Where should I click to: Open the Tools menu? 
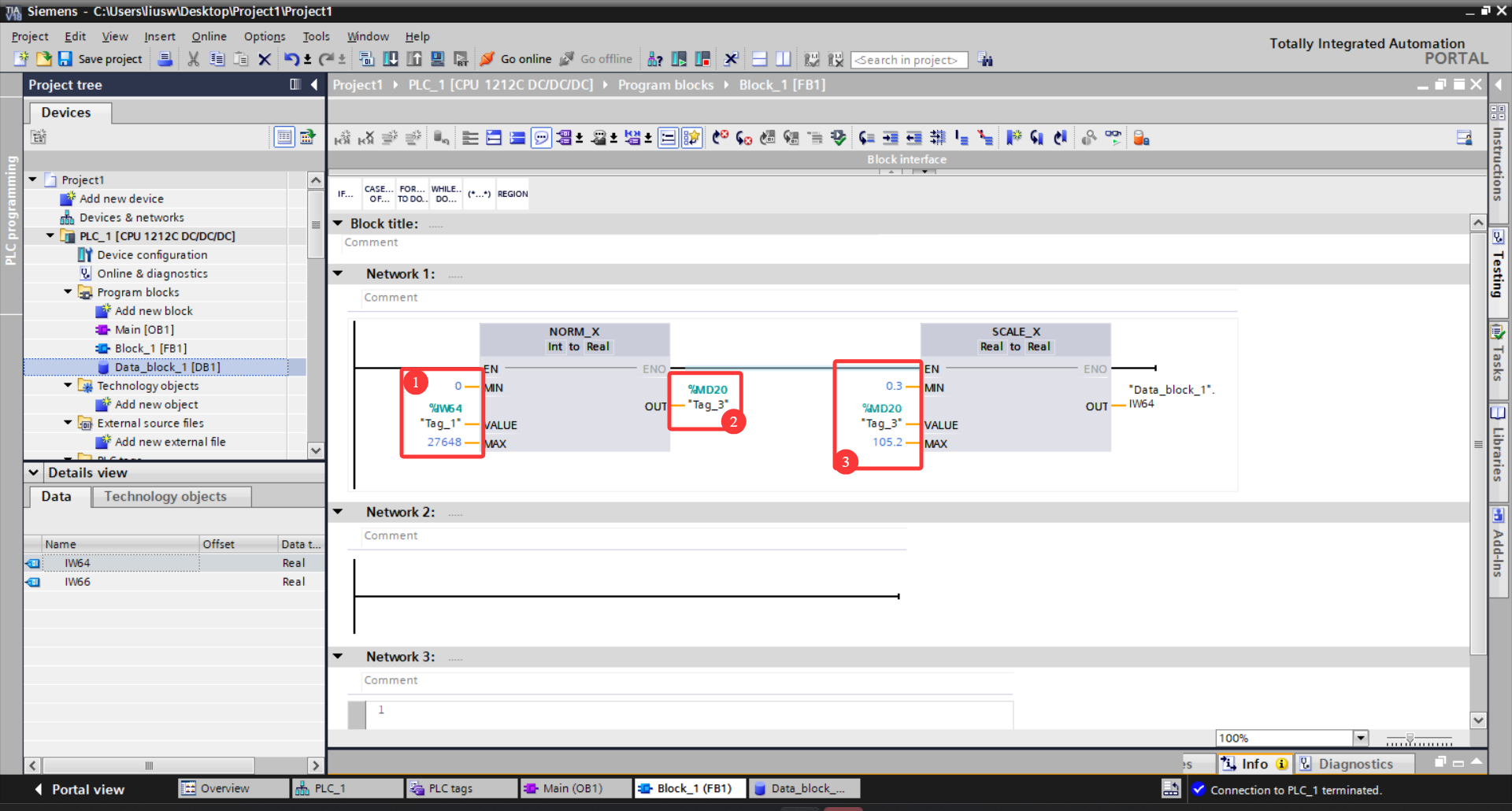(317, 36)
